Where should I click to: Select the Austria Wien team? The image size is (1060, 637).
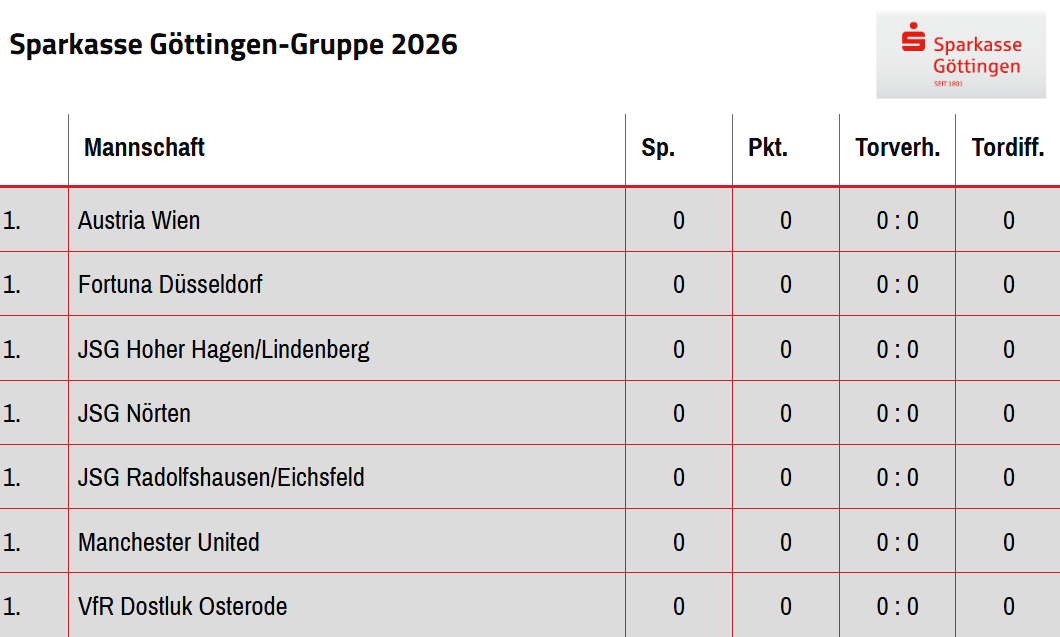[139, 220]
